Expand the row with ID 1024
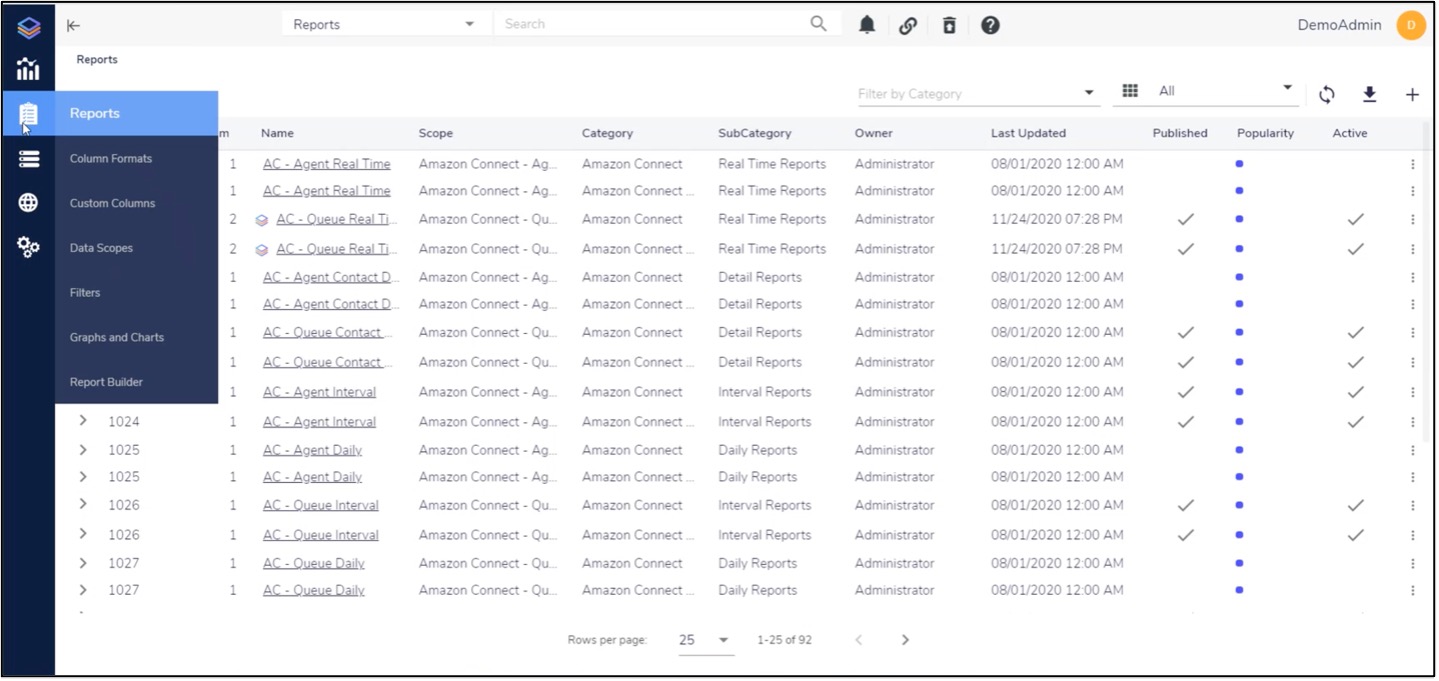The height and width of the screenshot is (681, 1439). pos(83,421)
